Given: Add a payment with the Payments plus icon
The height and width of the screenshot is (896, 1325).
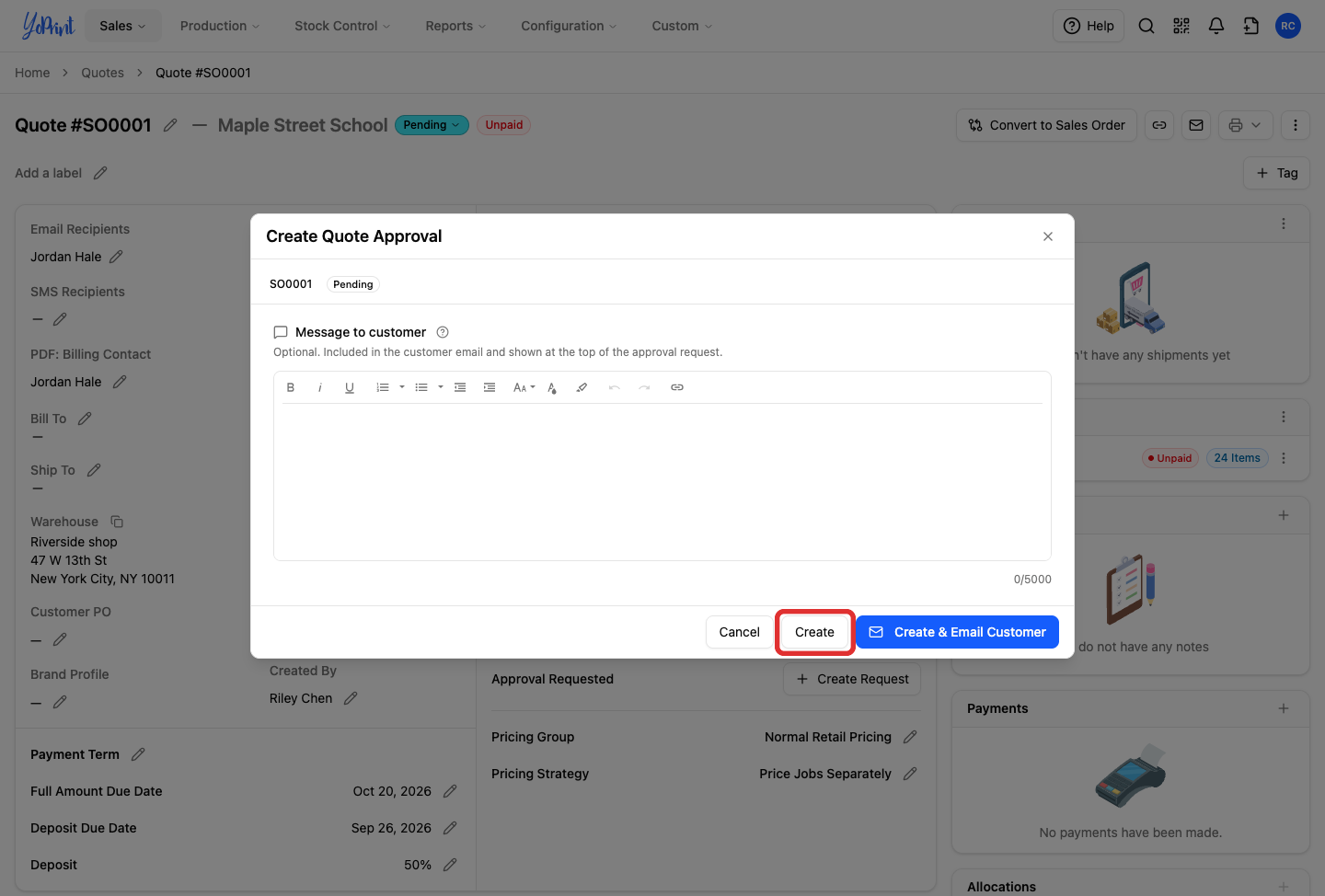Looking at the screenshot, I should [x=1284, y=708].
